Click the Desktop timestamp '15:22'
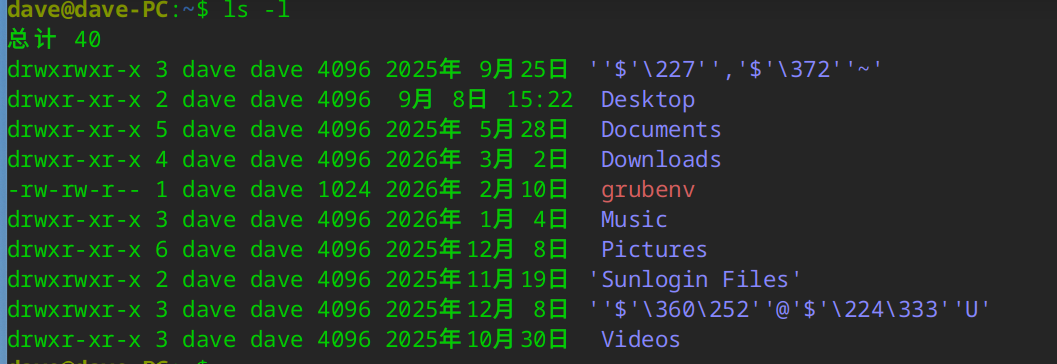The image size is (1057, 364). coord(540,100)
